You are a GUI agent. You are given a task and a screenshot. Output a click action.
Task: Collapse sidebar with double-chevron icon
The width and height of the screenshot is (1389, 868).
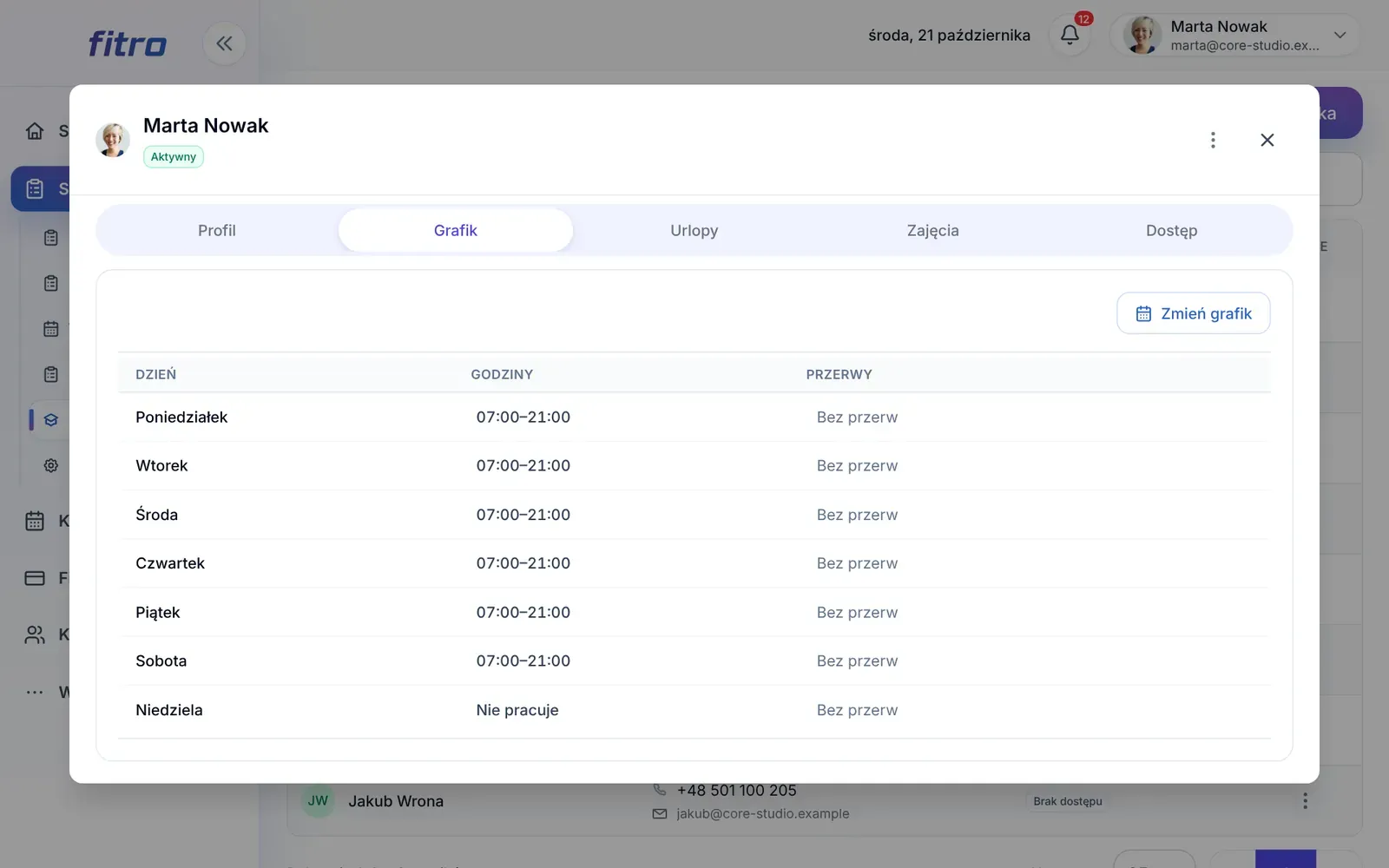pos(224,43)
